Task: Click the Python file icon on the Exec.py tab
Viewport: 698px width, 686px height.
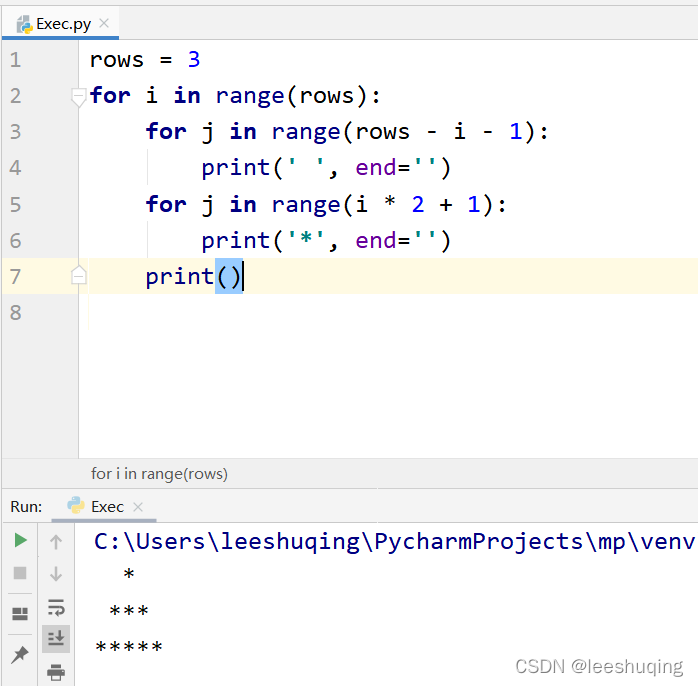Action: pos(24,24)
